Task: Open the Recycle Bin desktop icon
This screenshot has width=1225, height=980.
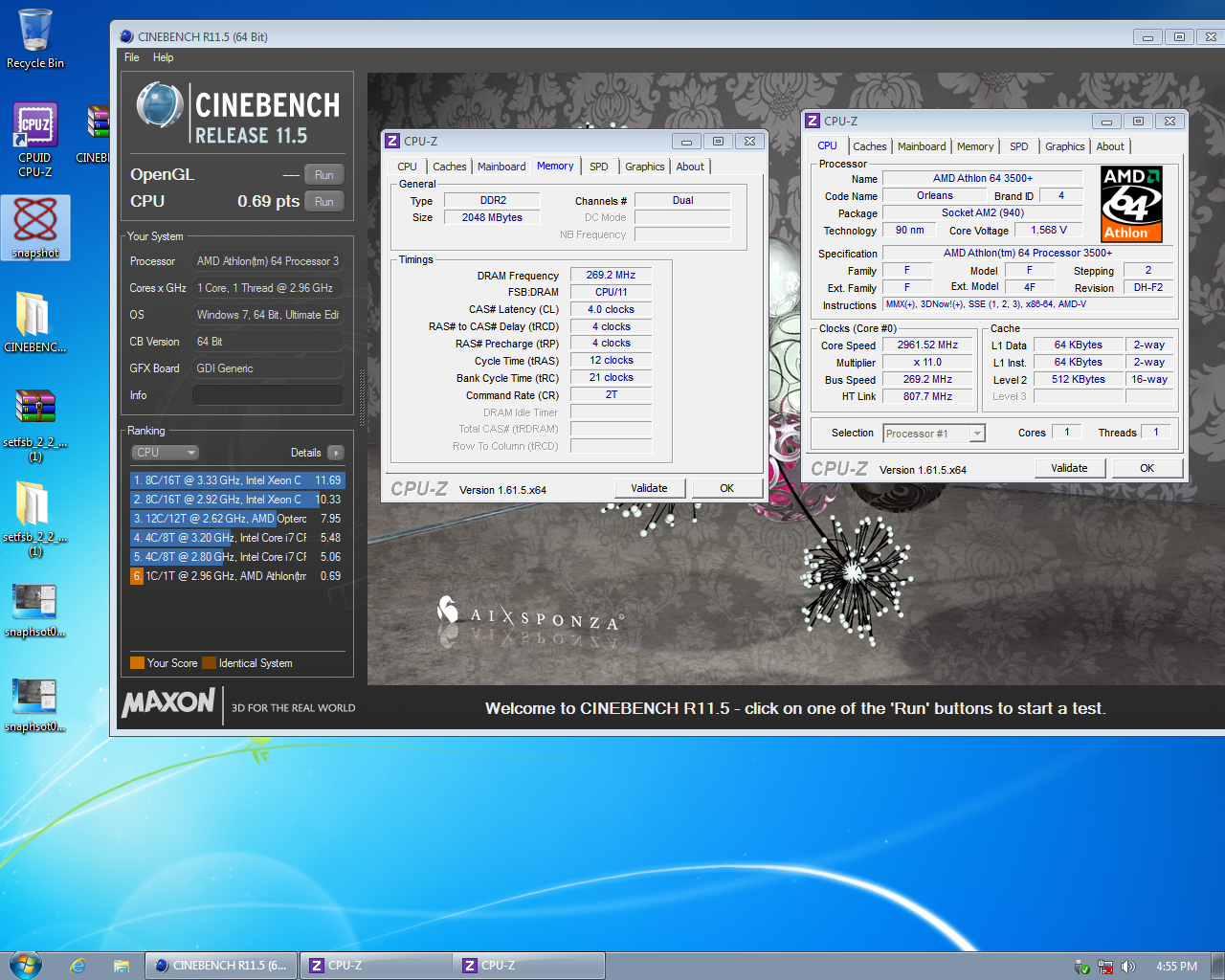Action: [x=35, y=38]
